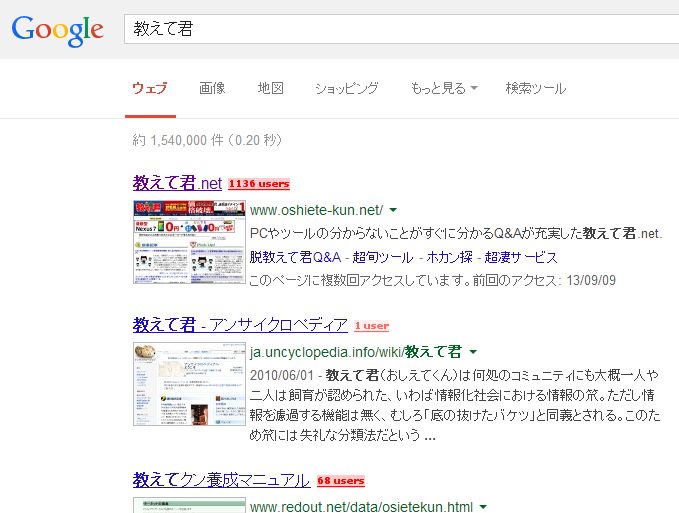Screen dimensions: 679x513
Task: Open the 超凄サービス sitelink
Action: point(521,257)
